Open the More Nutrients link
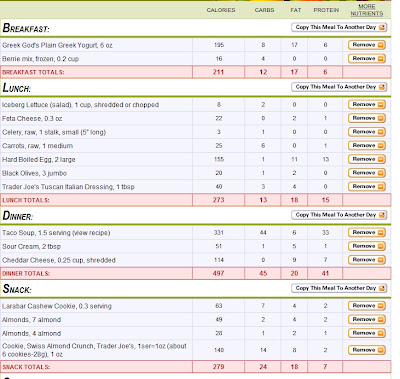Viewport: 400px width, 379px height. 367,10
